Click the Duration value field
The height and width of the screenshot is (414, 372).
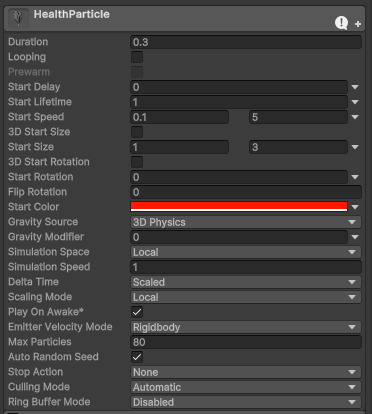(x=246, y=42)
